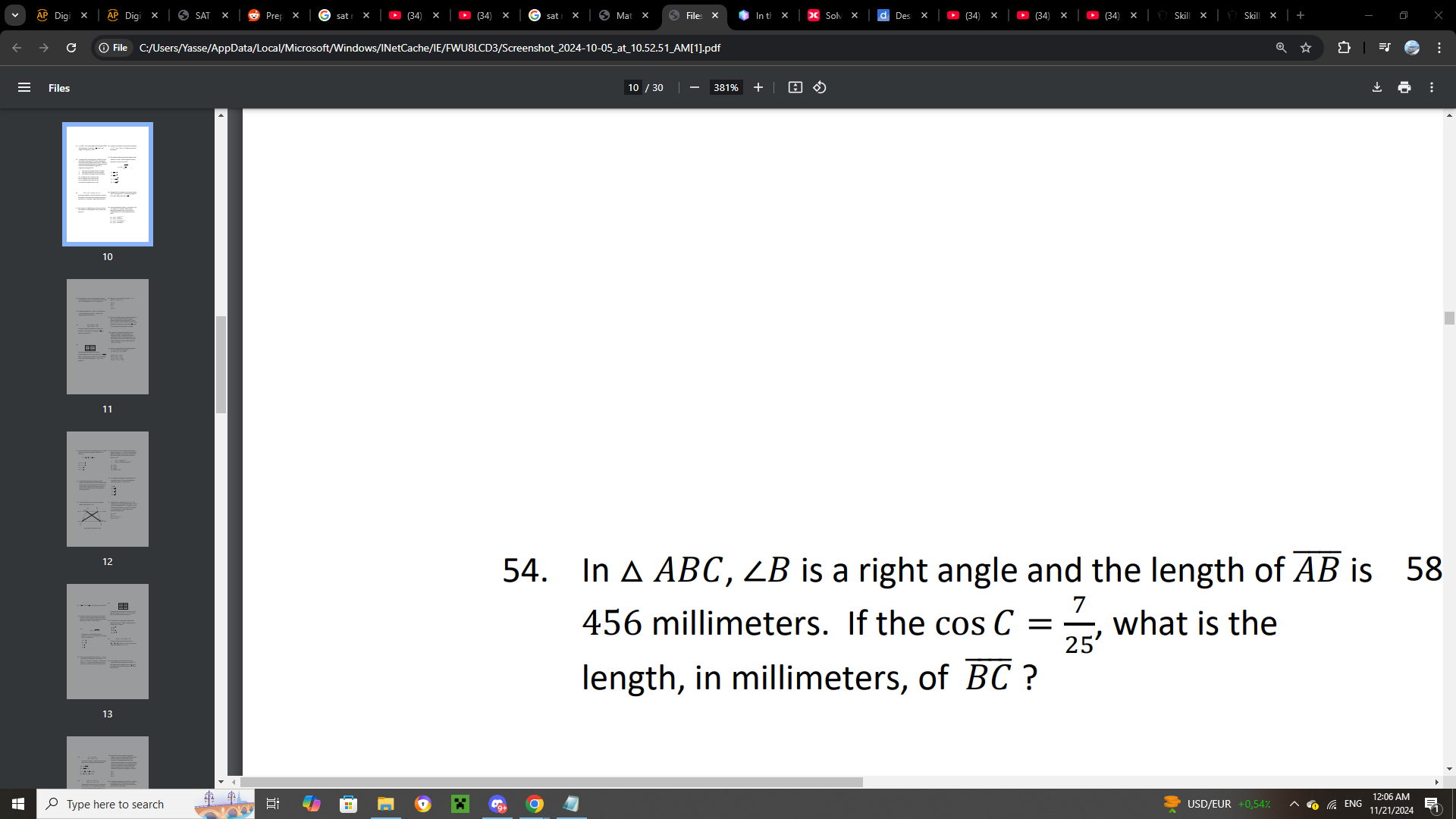The height and width of the screenshot is (819, 1456).
Task: Rotate the PDF counterclockwise
Action: pos(820,88)
